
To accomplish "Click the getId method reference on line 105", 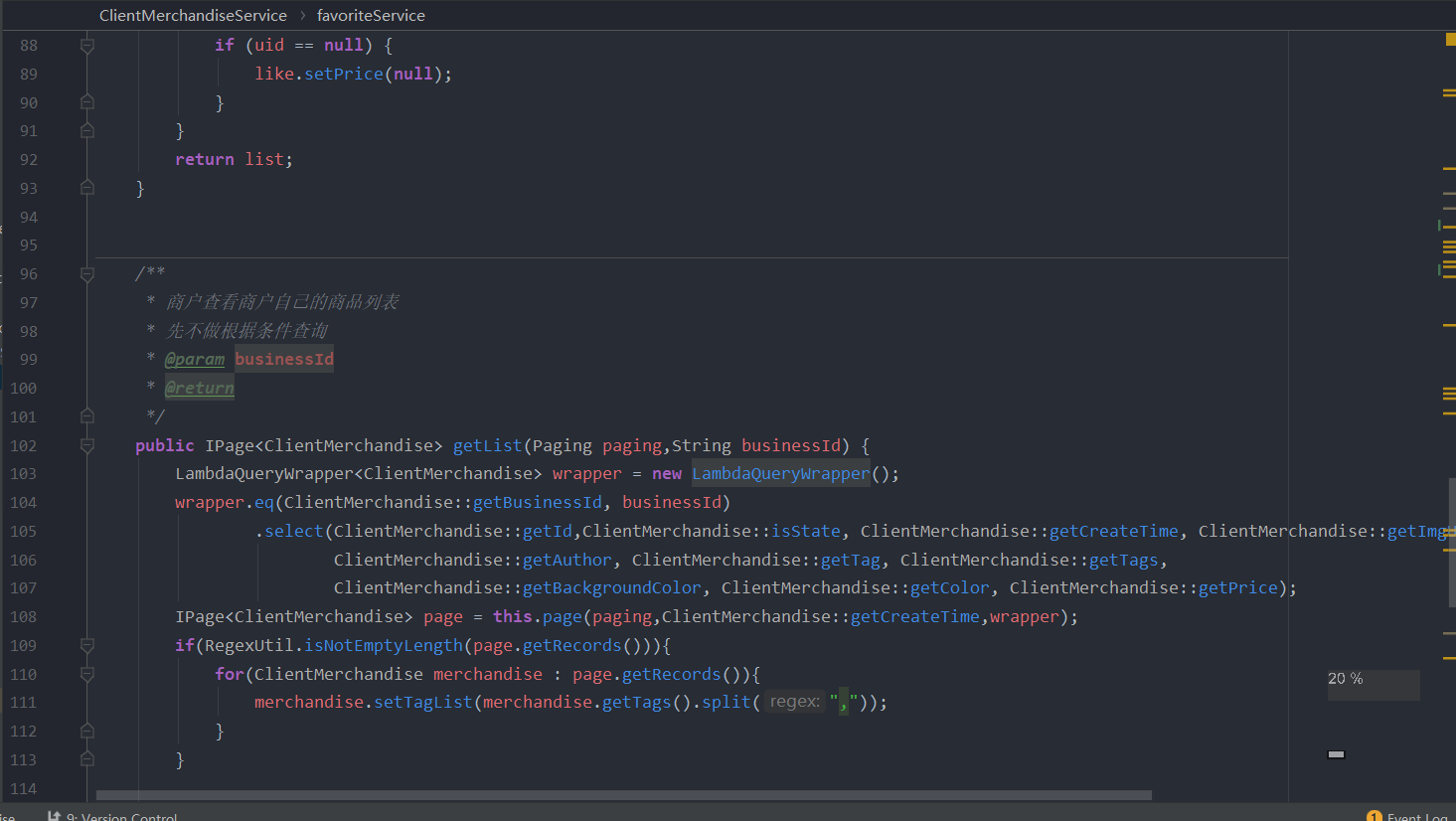I will pos(548,531).
